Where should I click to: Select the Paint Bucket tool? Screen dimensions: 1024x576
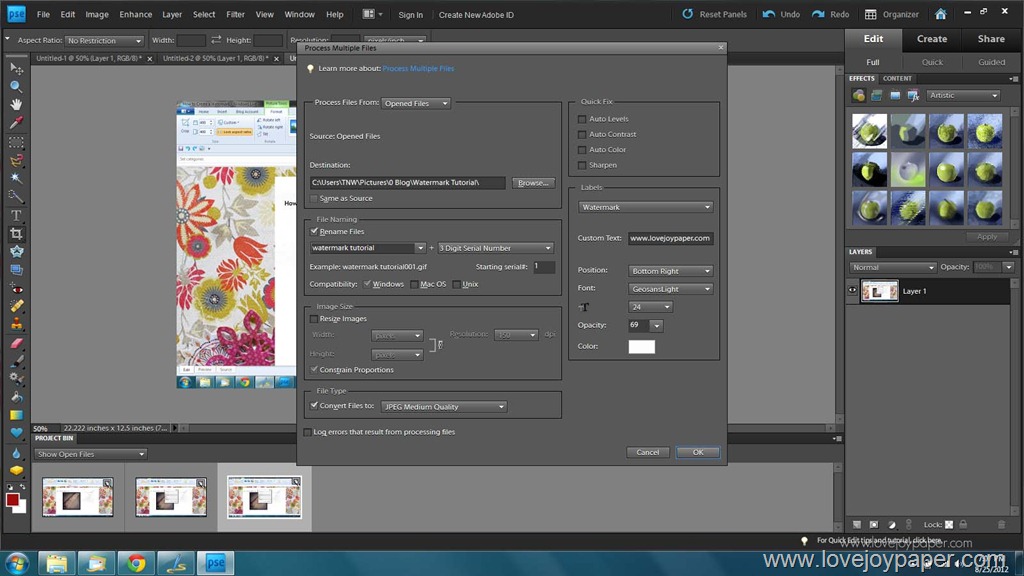16,397
